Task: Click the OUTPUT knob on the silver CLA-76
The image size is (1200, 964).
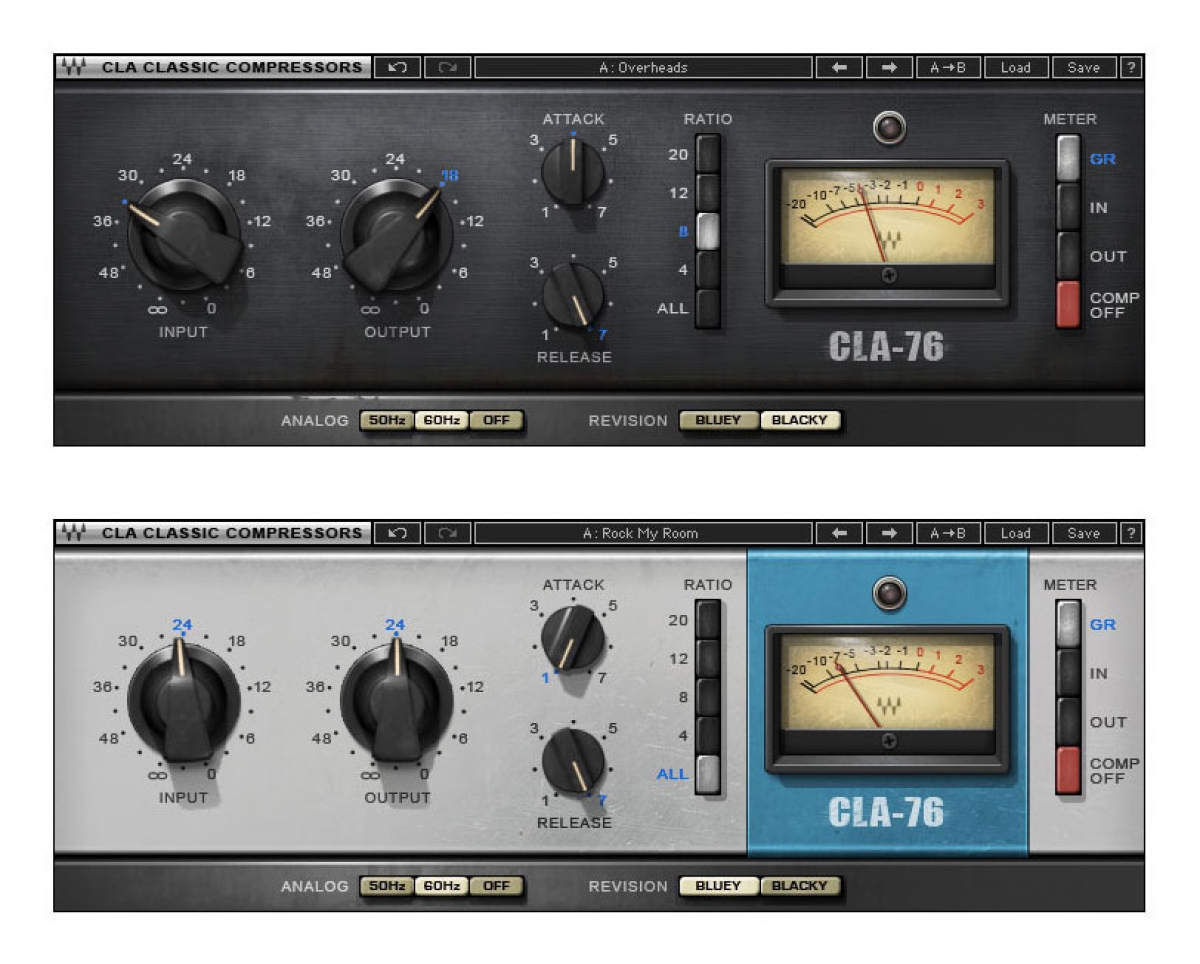Action: (x=397, y=700)
